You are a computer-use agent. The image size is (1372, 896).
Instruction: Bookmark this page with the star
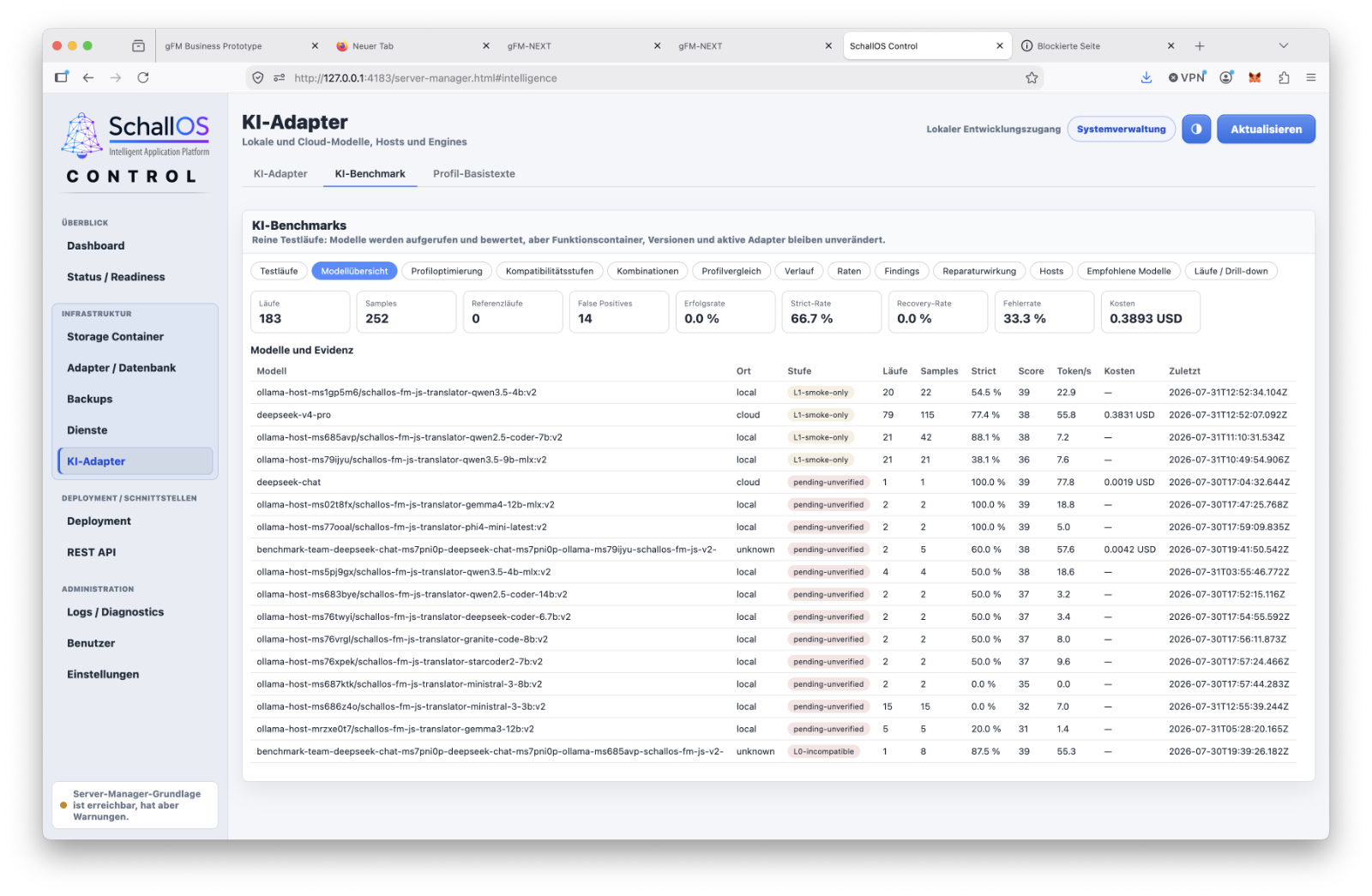coord(1032,78)
